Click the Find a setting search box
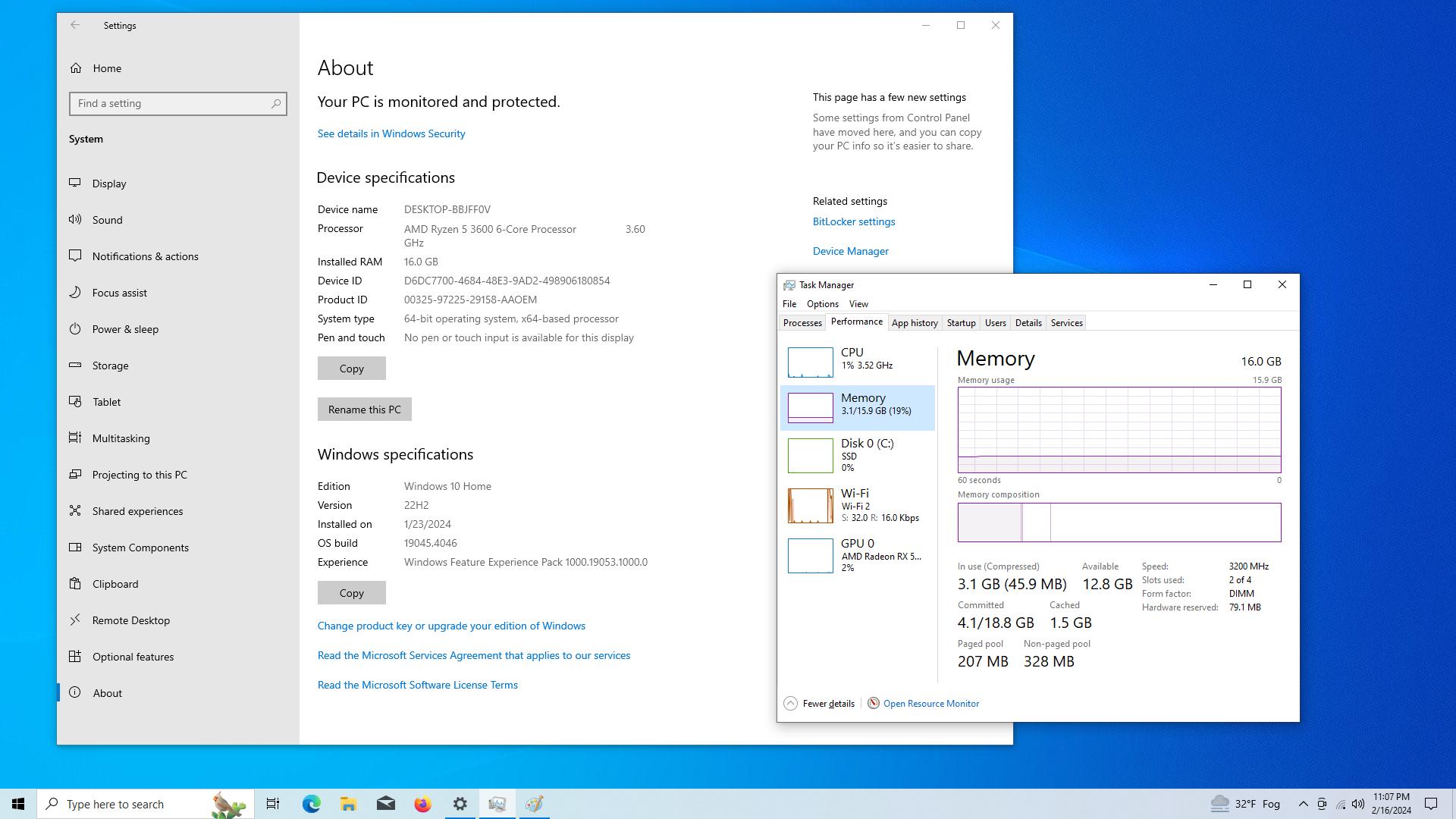The height and width of the screenshot is (819, 1456). 178,103
